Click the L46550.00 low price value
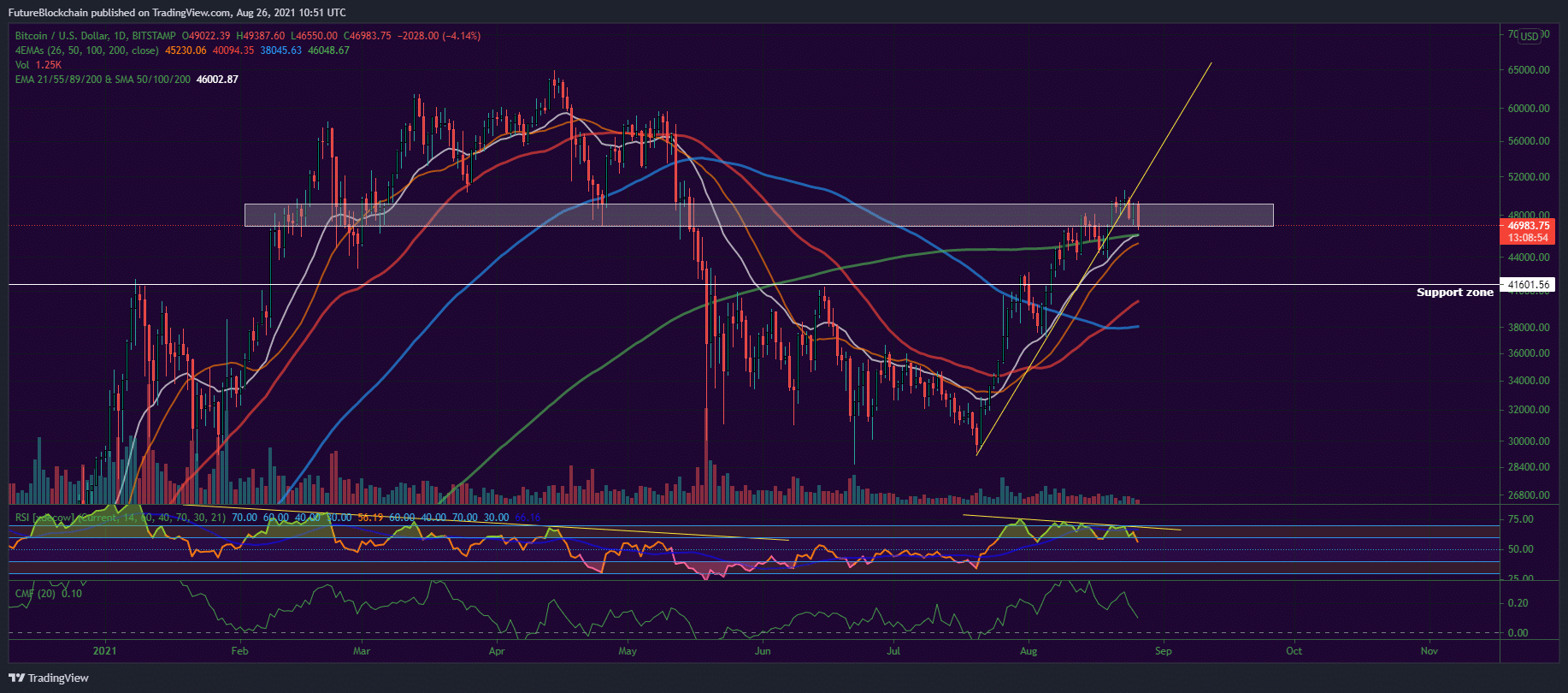 [x=314, y=36]
